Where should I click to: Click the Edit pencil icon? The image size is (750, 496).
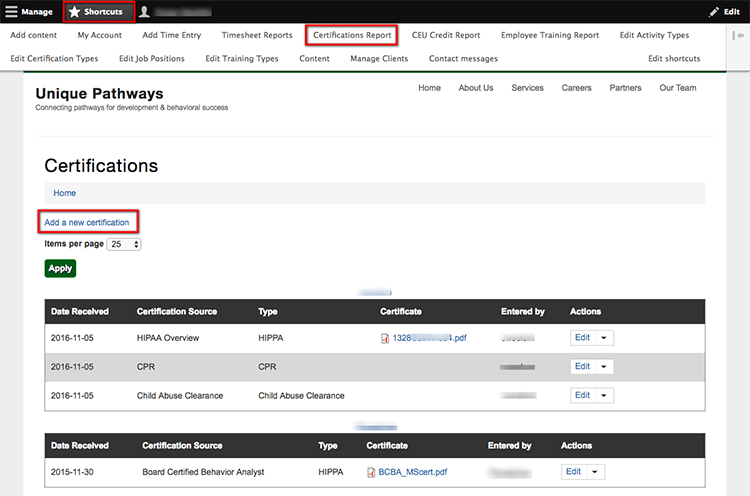pos(712,11)
